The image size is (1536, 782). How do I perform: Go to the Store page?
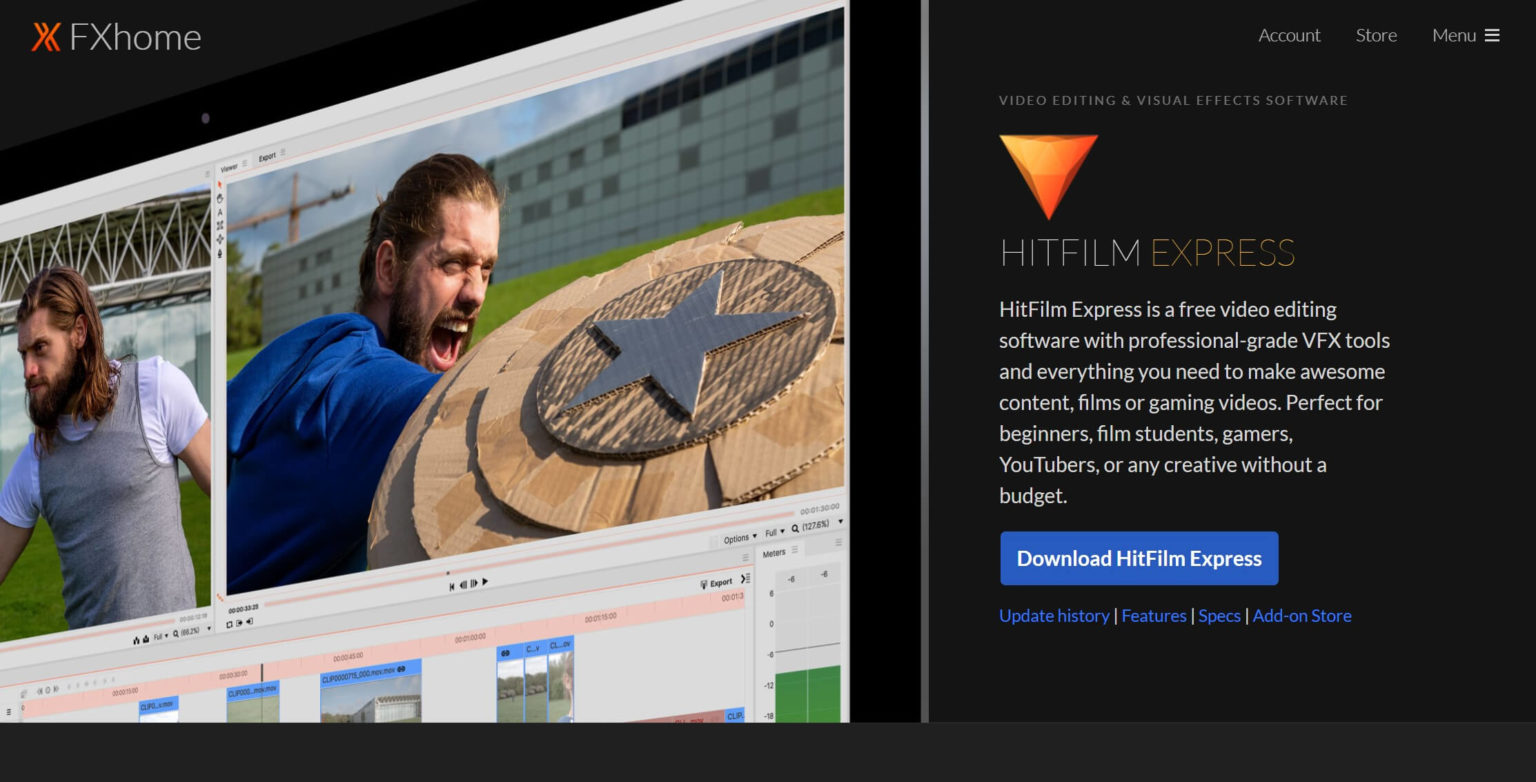[x=1376, y=35]
